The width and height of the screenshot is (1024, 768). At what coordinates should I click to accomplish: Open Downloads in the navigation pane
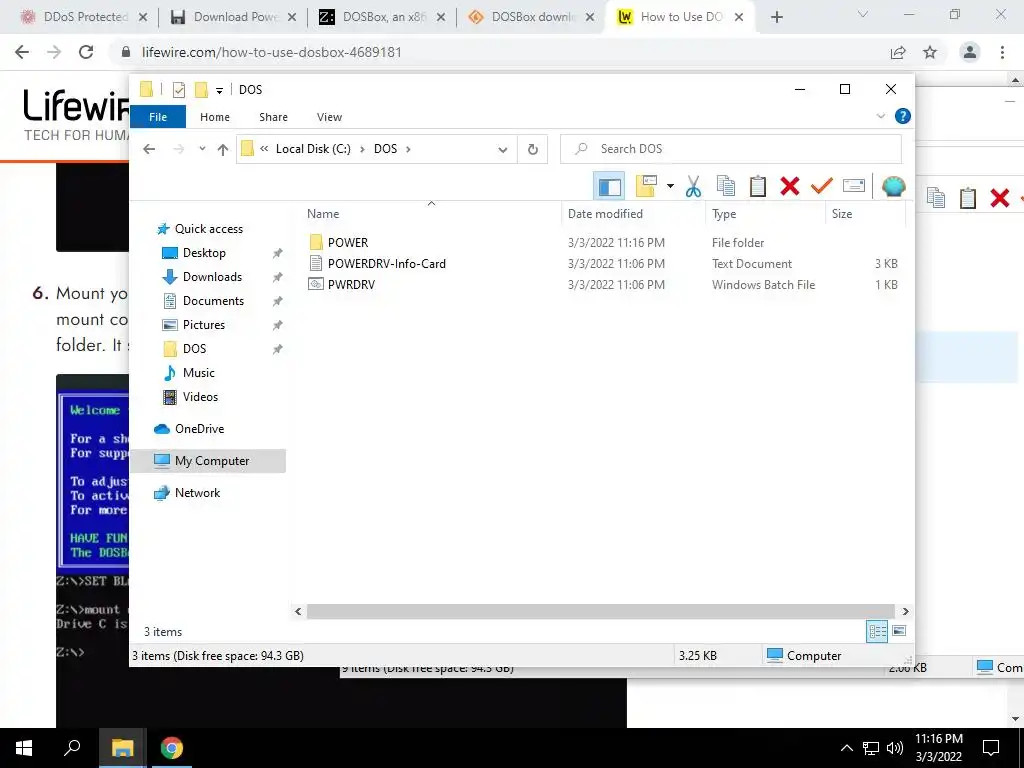coord(212,277)
